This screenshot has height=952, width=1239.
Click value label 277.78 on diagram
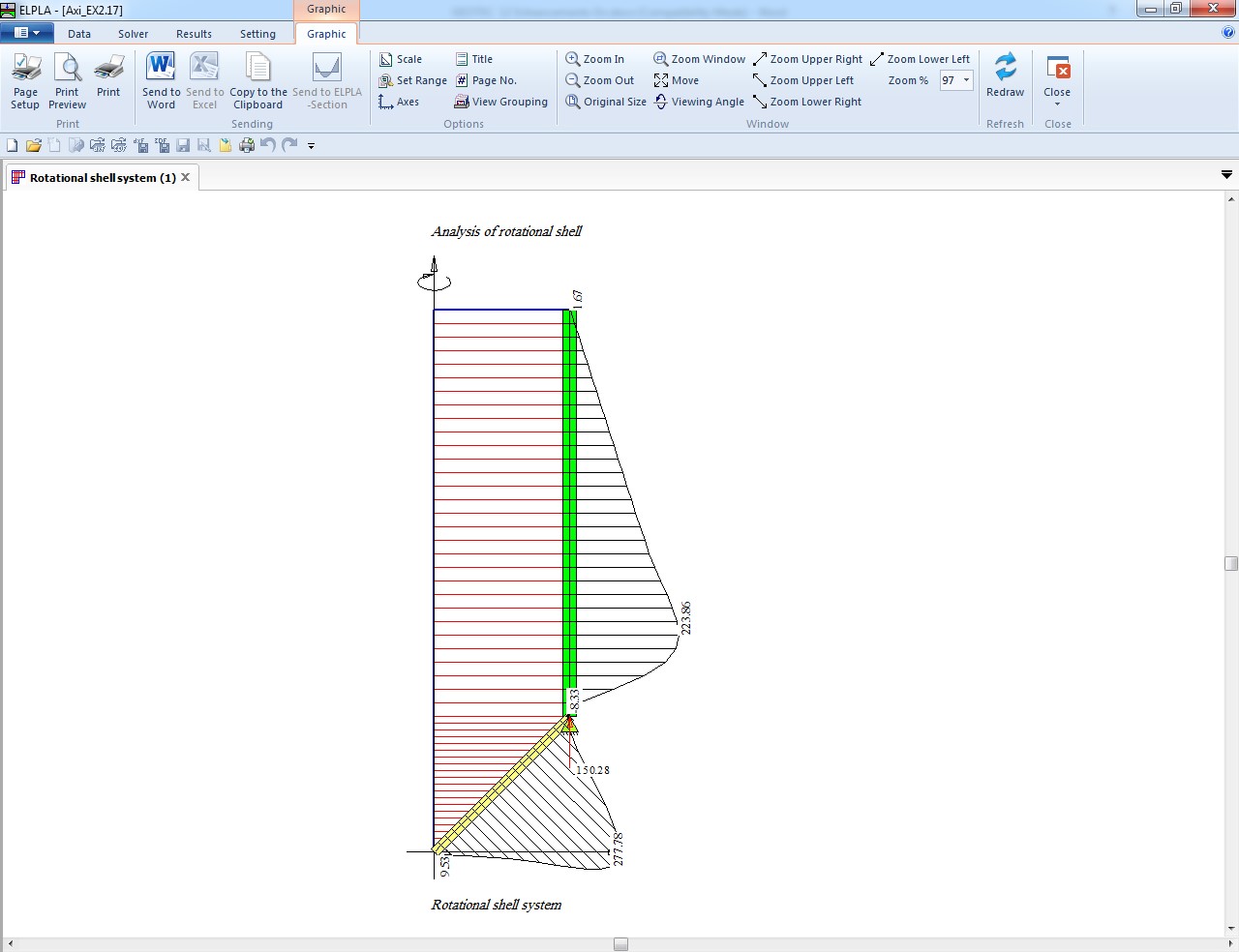[x=618, y=848]
